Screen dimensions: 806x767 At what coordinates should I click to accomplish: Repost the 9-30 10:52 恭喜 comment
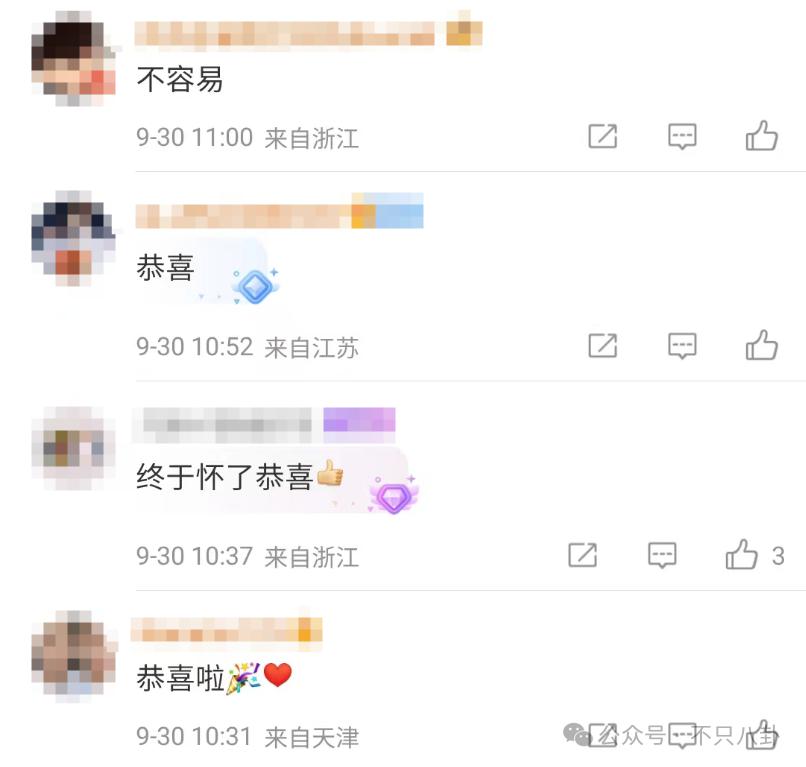[602, 345]
